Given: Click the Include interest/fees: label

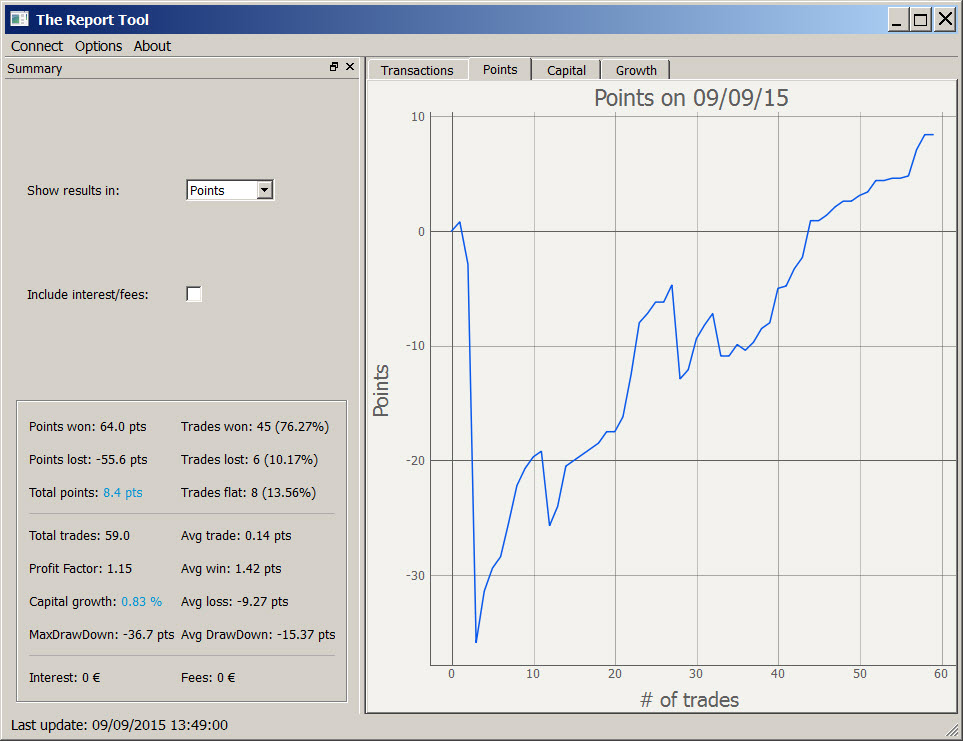Looking at the screenshot, I should 88,295.
